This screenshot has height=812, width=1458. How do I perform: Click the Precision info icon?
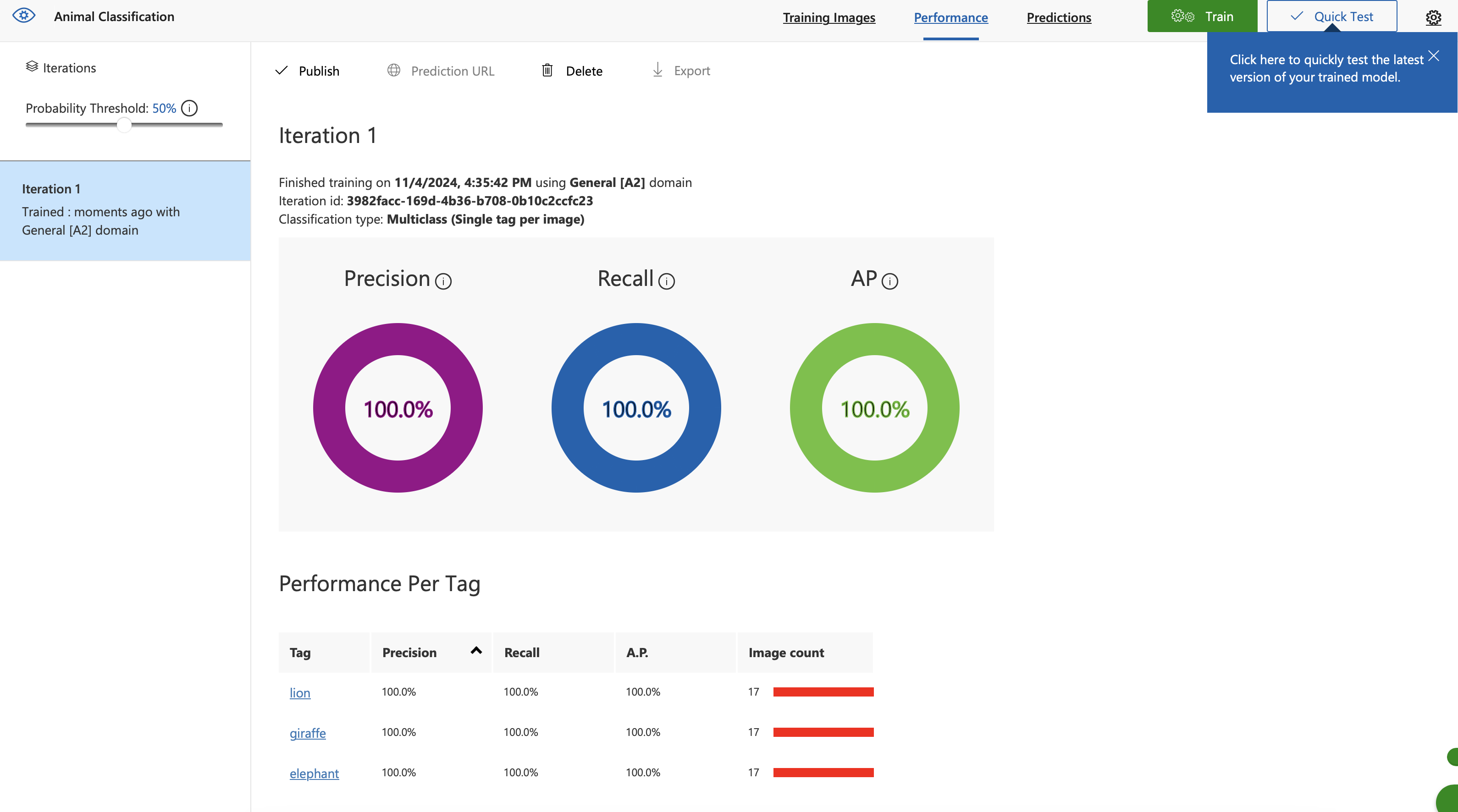point(443,281)
